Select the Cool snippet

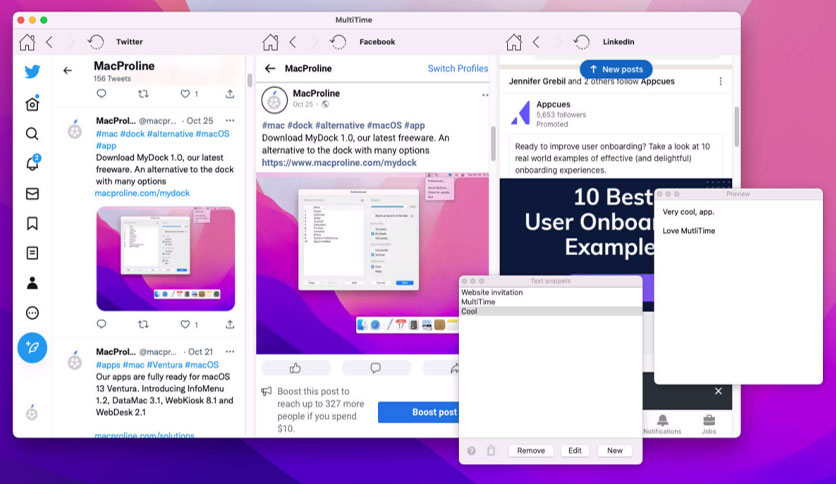coord(550,311)
